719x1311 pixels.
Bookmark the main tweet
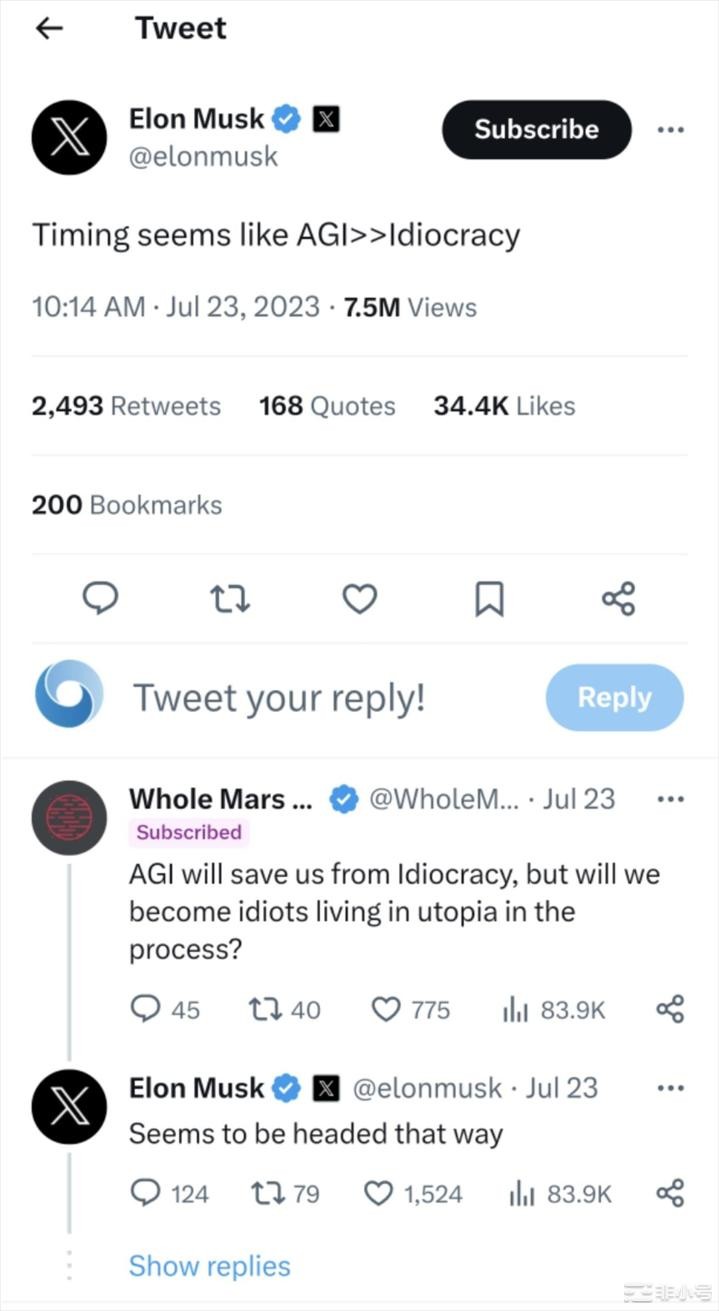(489, 599)
